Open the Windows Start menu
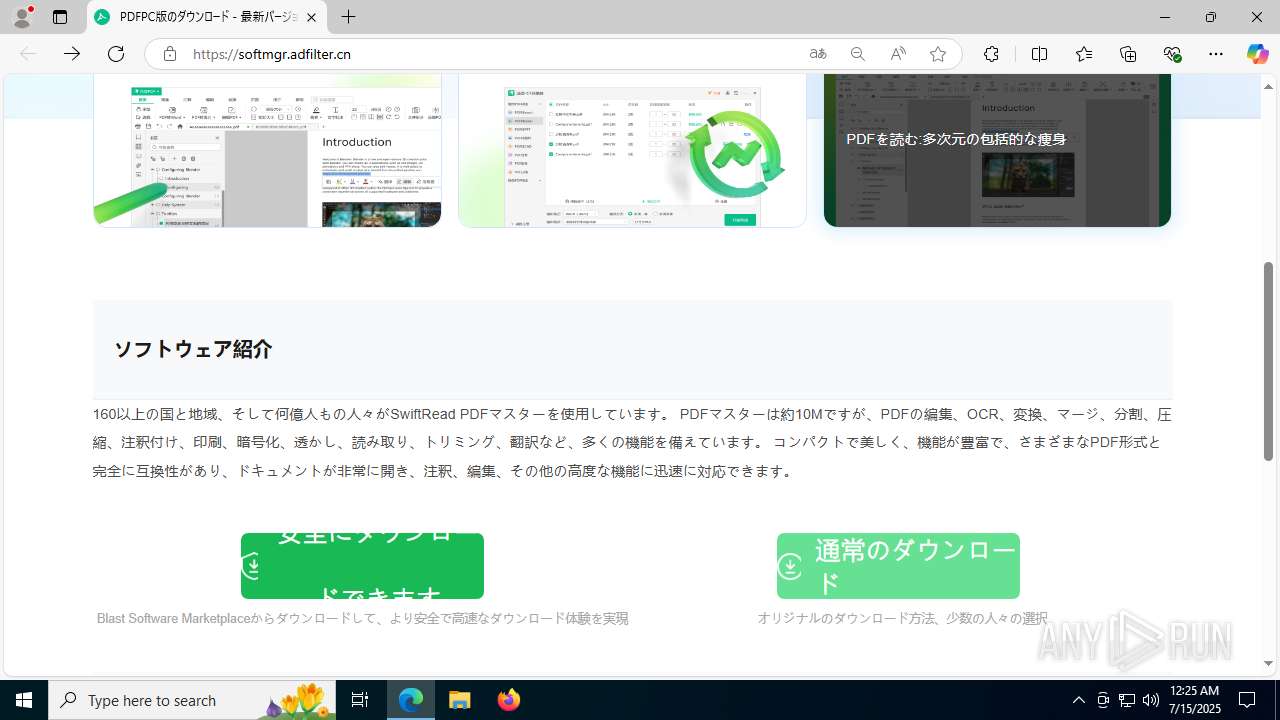This screenshot has width=1280, height=720. 24,700
